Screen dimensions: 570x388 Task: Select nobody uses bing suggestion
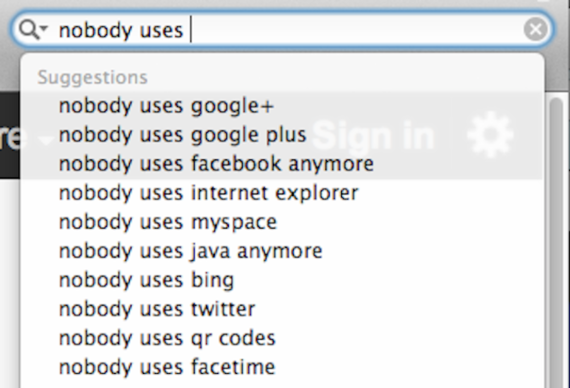tap(282, 280)
